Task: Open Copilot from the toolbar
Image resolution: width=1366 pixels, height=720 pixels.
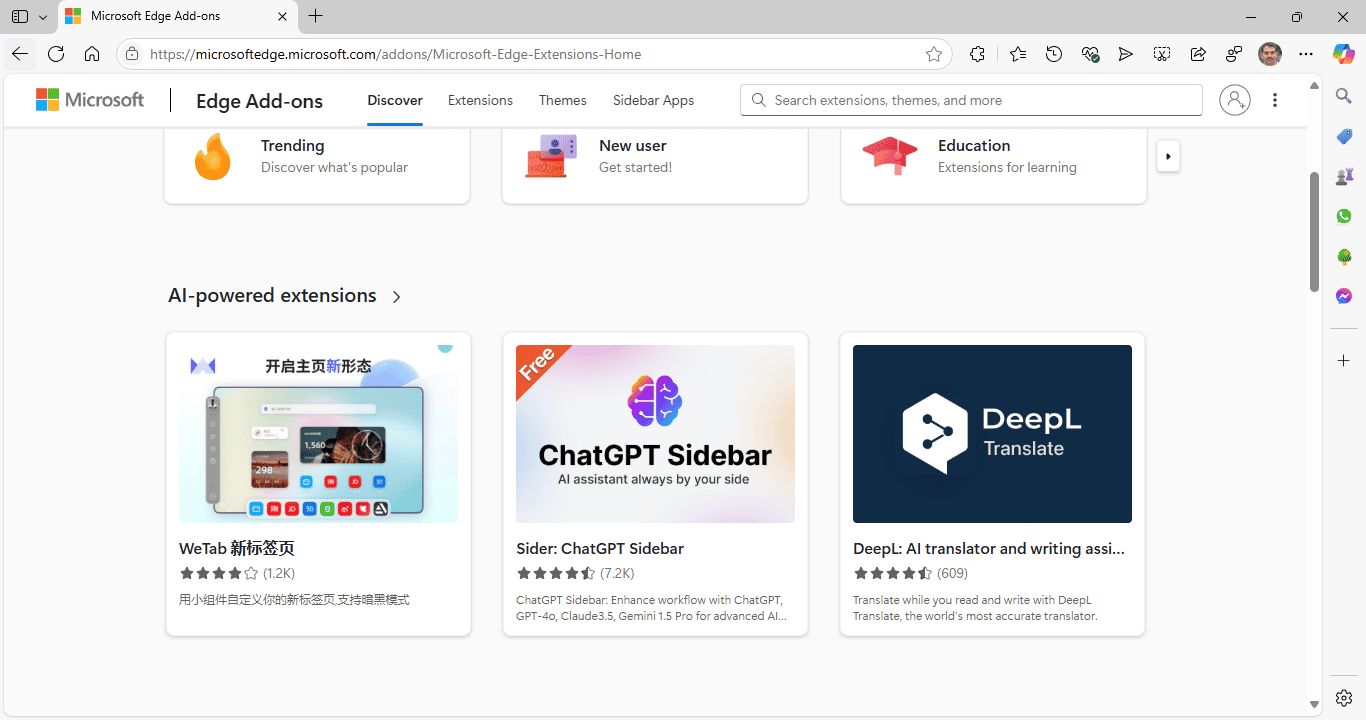Action: (x=1344, y=54)
